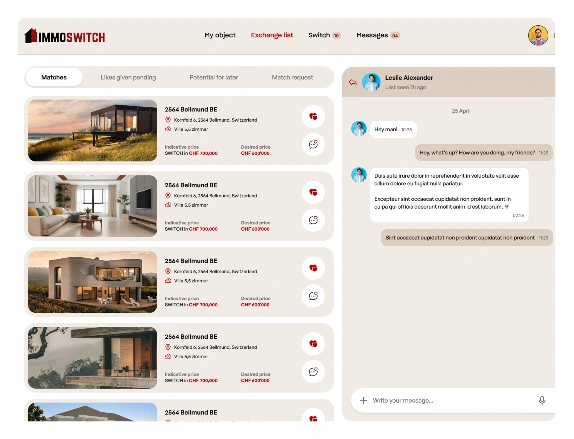Open chat bubble icon on living room listing

(x=313, y=220)
